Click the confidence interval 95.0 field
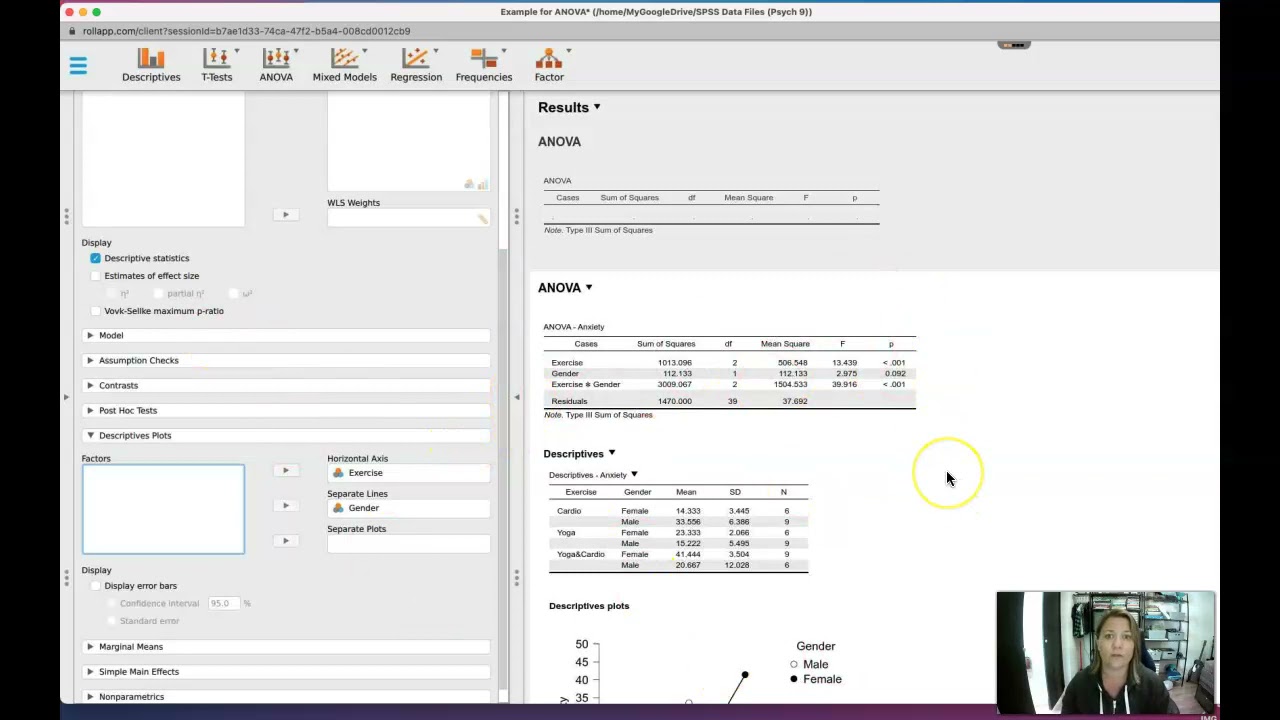Viewport: 1280px width, 720px height. coord(223,604)
